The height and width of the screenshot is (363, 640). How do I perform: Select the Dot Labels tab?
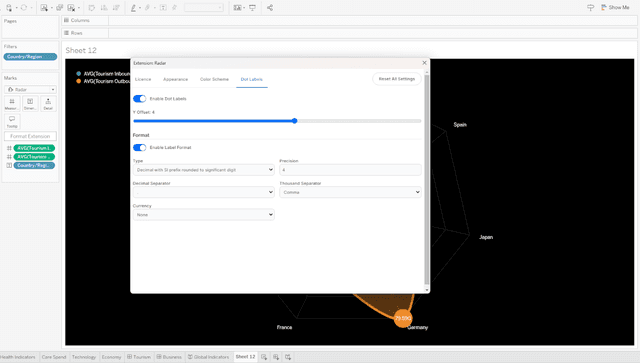(251, 79)
